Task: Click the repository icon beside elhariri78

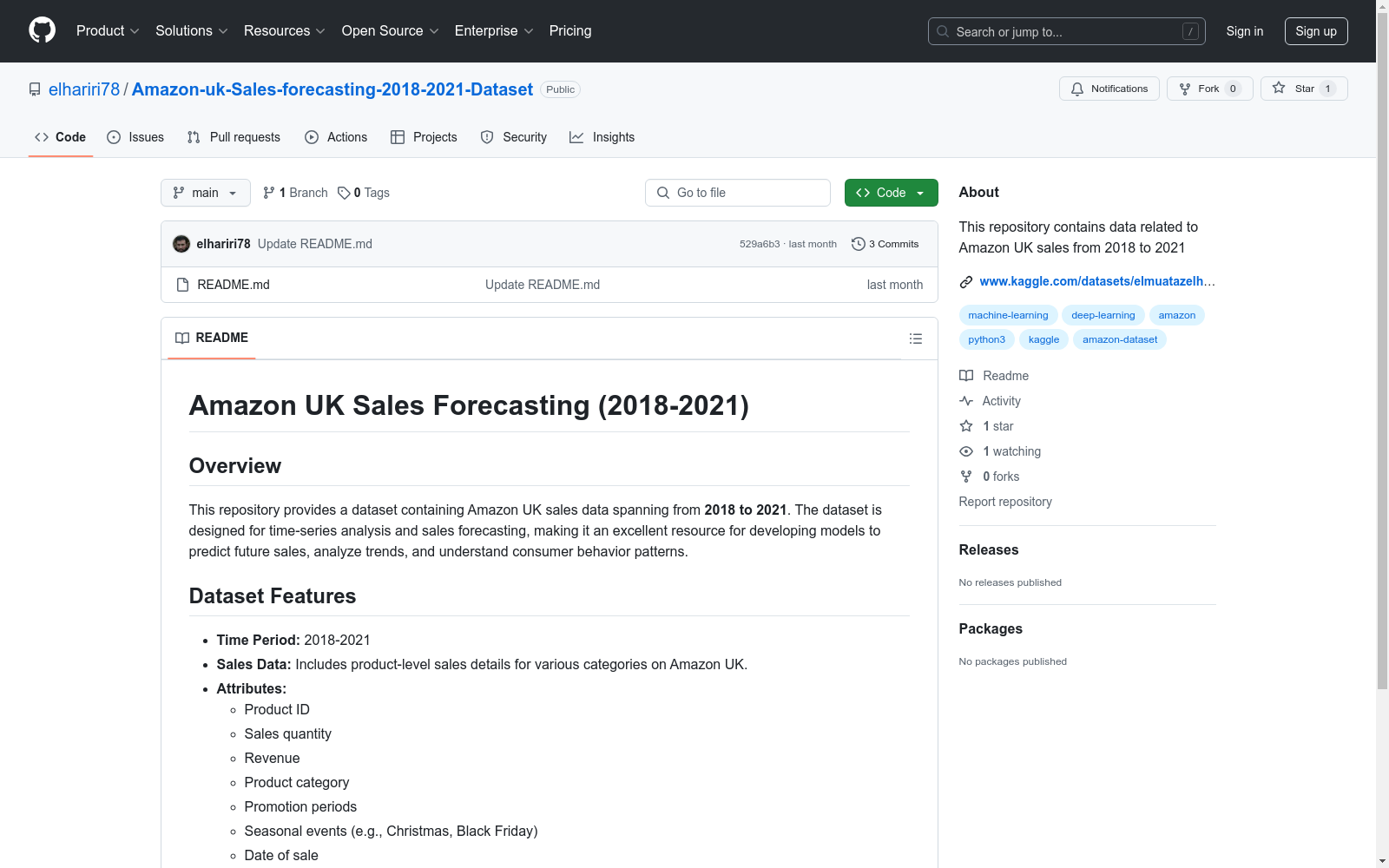Action: (x=34, y=89)
